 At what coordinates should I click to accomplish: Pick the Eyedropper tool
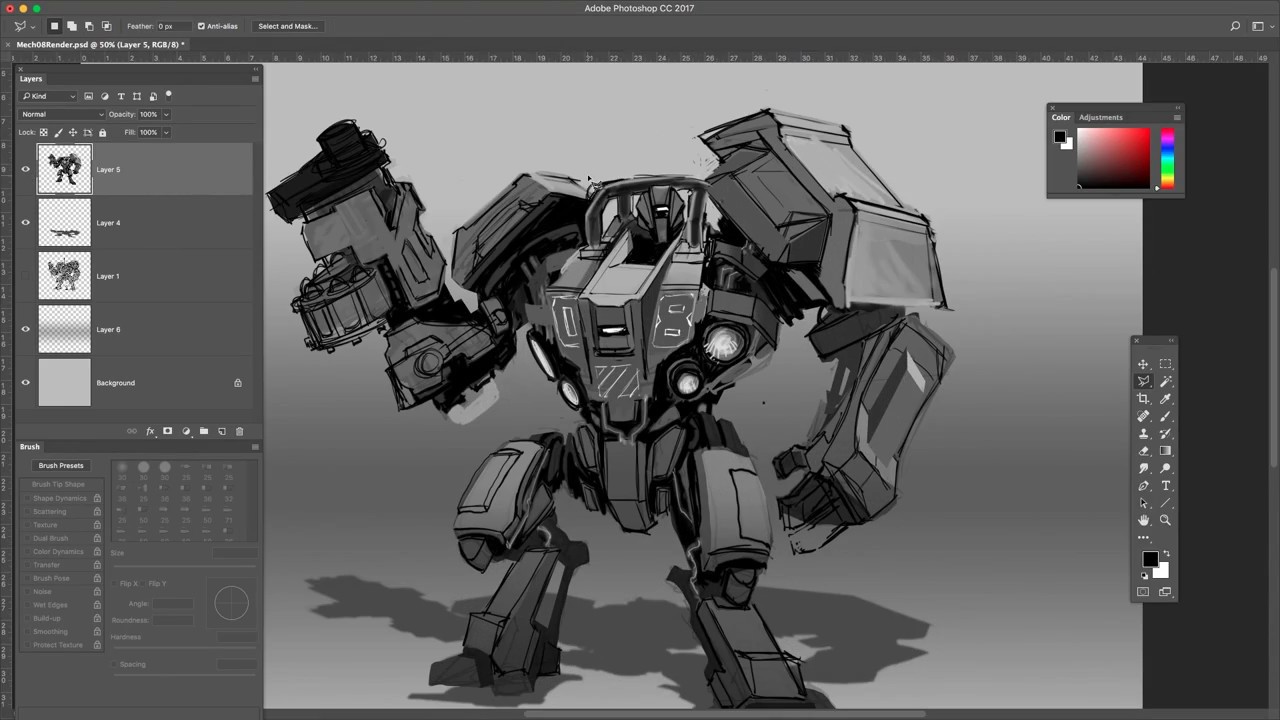[x=1165, y=399]
